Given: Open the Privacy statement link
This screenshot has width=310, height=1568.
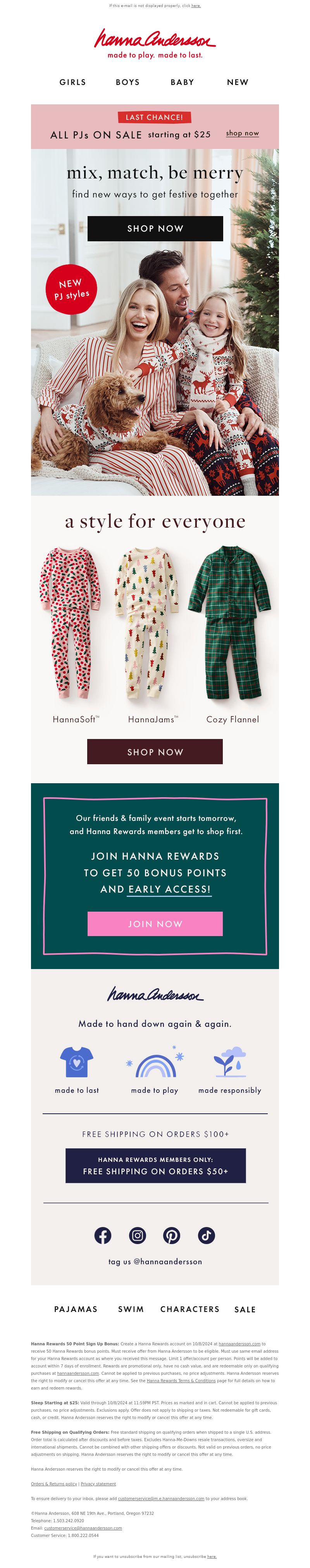Looking at the screenshot, I should [98, 1483].
